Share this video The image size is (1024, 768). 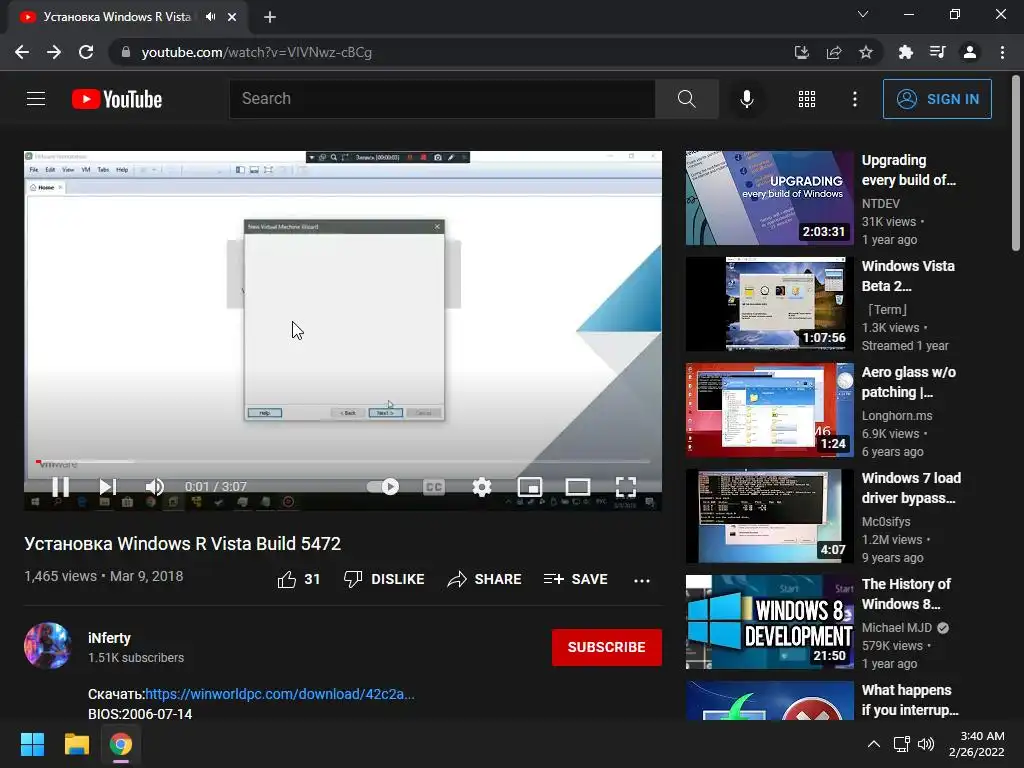[x=484, y=579]
